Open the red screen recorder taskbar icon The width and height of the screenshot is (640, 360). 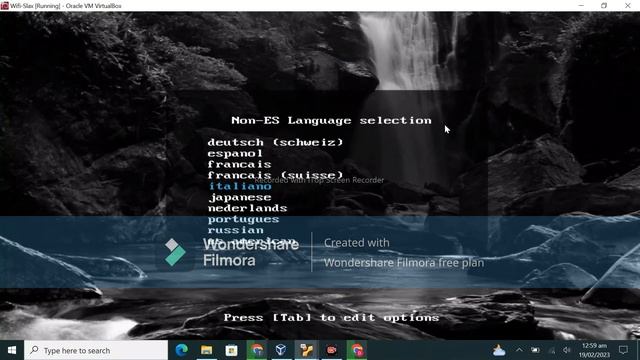pos(331,350)
